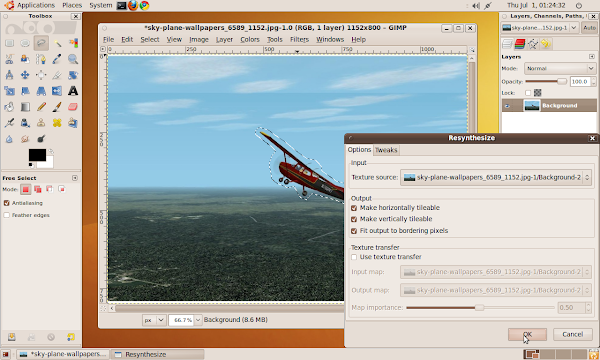600x360 pixels.
Task: Switch to the Channels tab icon
Action: [520, 44]
